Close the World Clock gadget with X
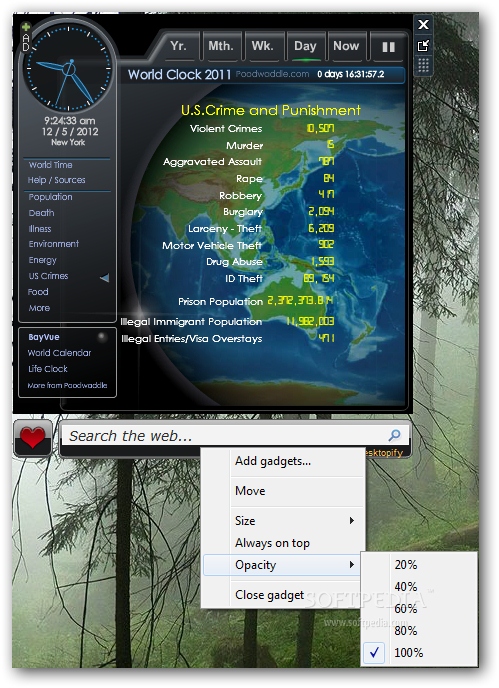The height and width of the screenshot is (688, 499). tap(423, 25)
